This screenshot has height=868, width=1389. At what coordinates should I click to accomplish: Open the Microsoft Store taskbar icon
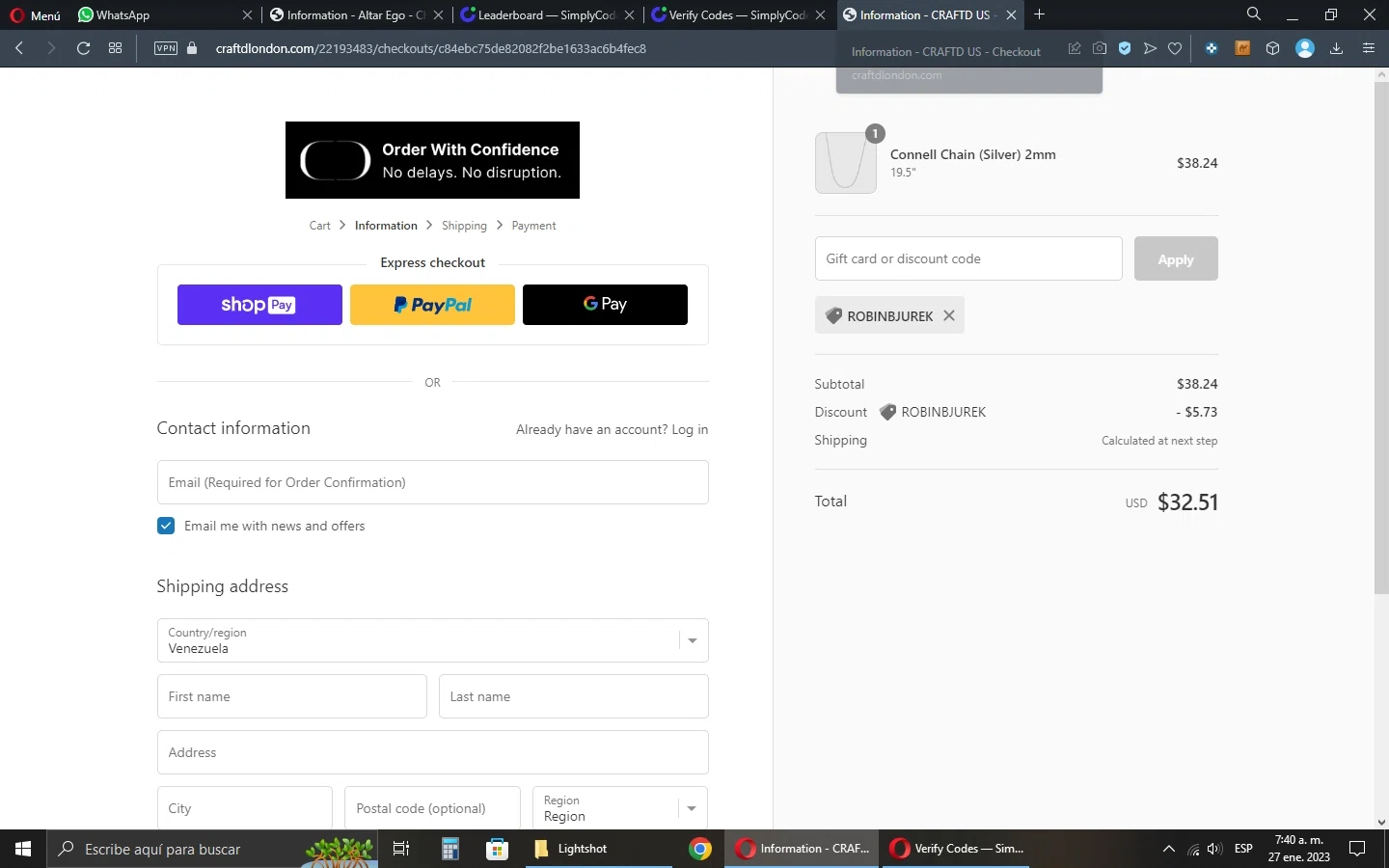pos(497,849)
